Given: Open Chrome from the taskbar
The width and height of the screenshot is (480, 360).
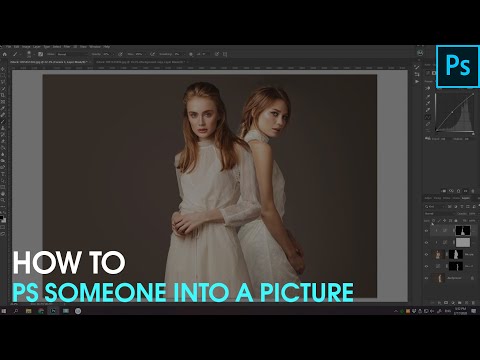Looking at the screenshot, I should 41,311.
